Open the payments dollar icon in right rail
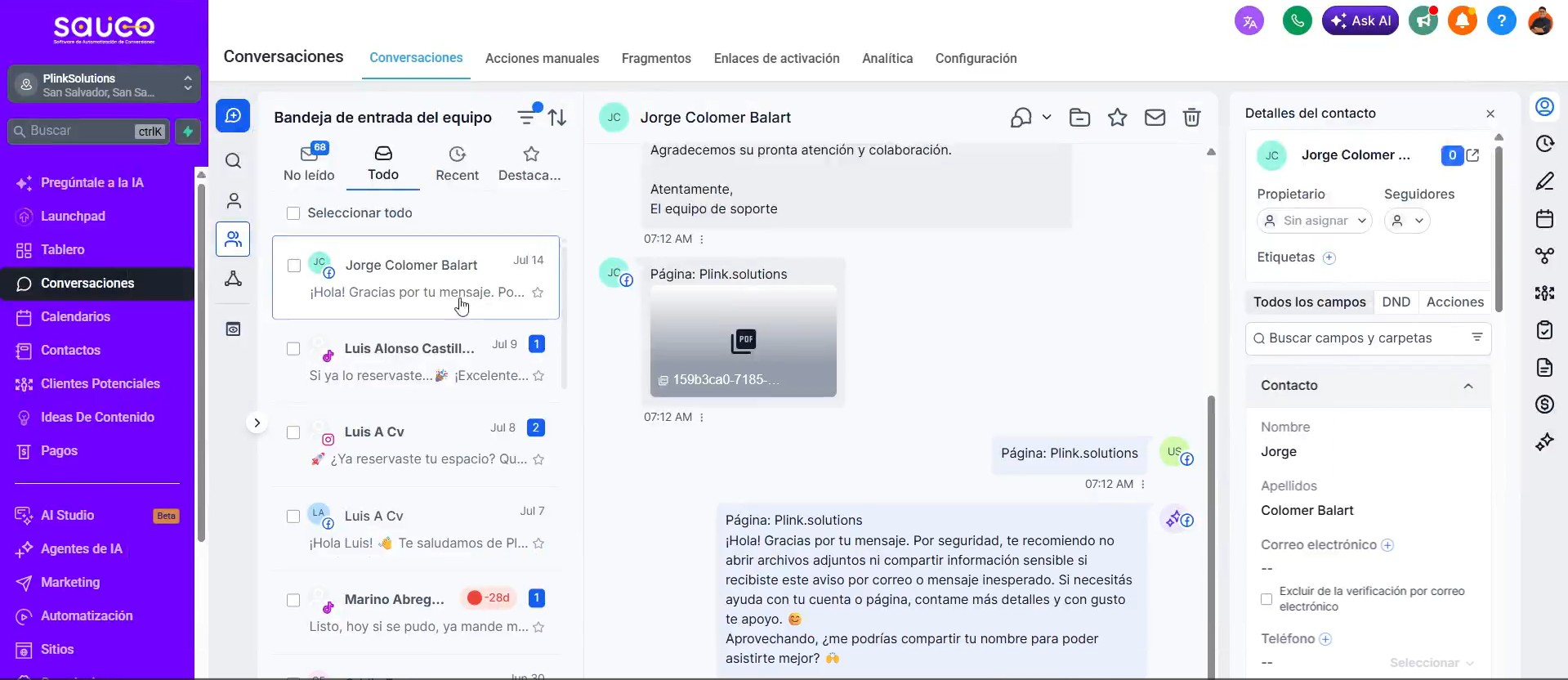The width and height of the screenshot is (1568, 680). [x=1544, y=405]
